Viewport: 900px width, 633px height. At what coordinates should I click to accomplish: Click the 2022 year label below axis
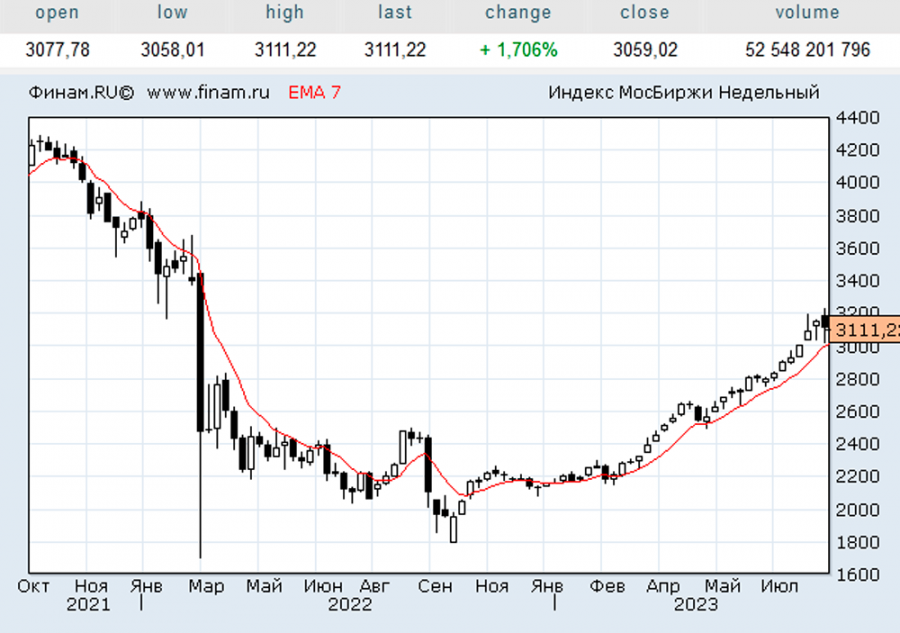(350, 605)
